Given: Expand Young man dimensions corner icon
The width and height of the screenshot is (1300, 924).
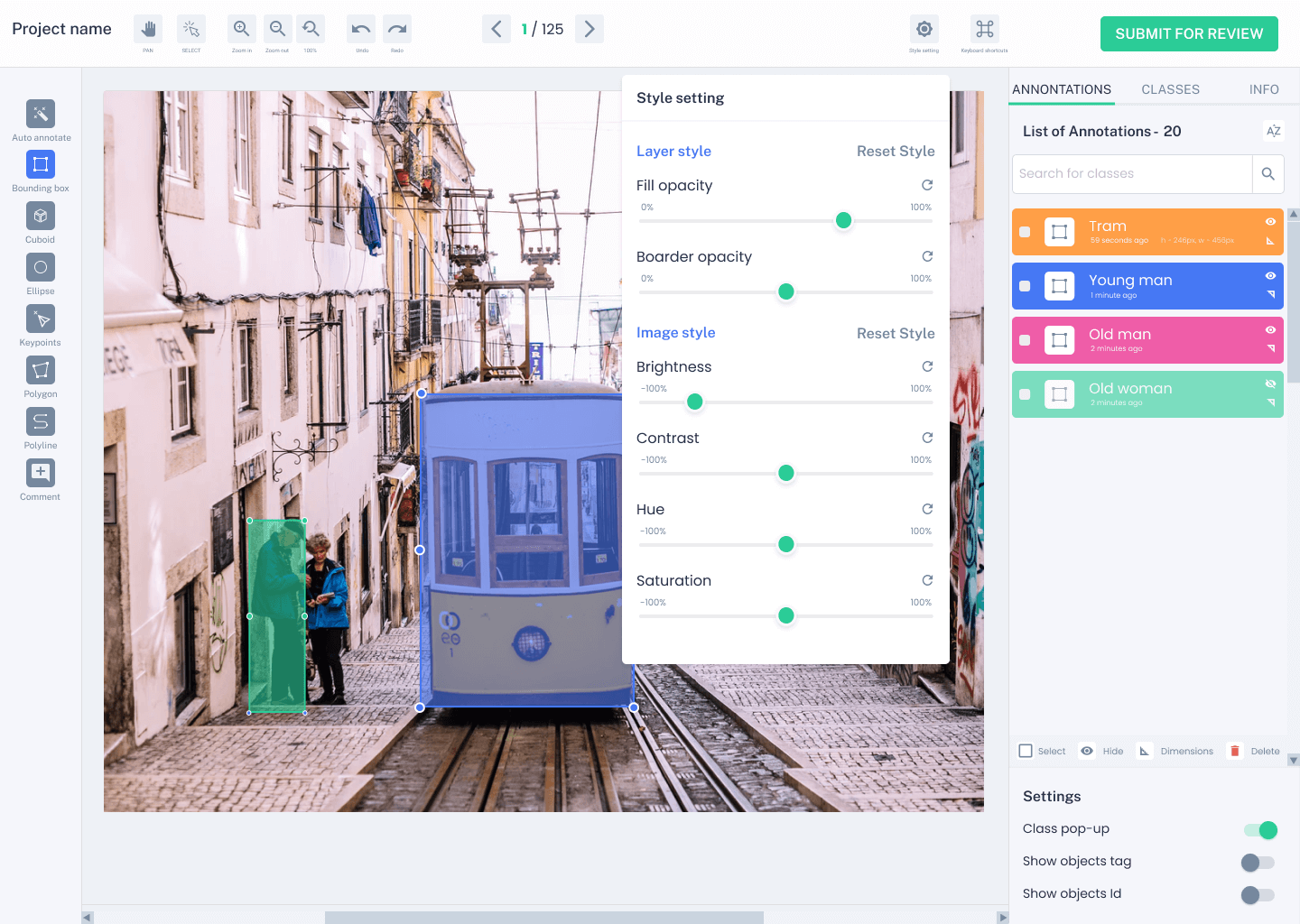Looking at the screenshot, I should point(1270,294).
